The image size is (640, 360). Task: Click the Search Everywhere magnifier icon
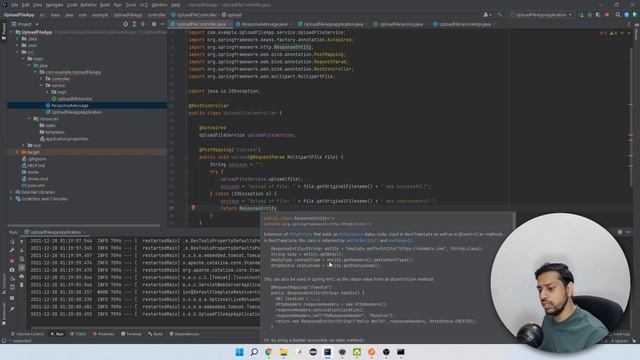coord(618,15)
